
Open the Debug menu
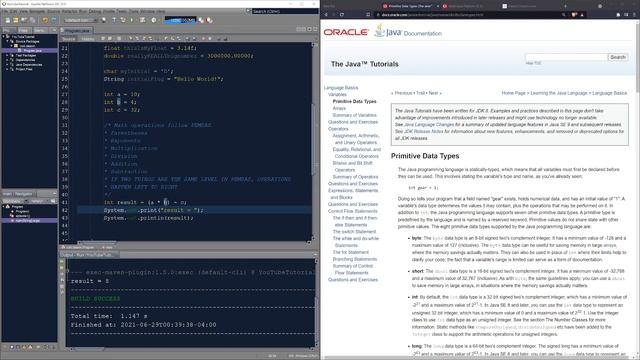95,11
